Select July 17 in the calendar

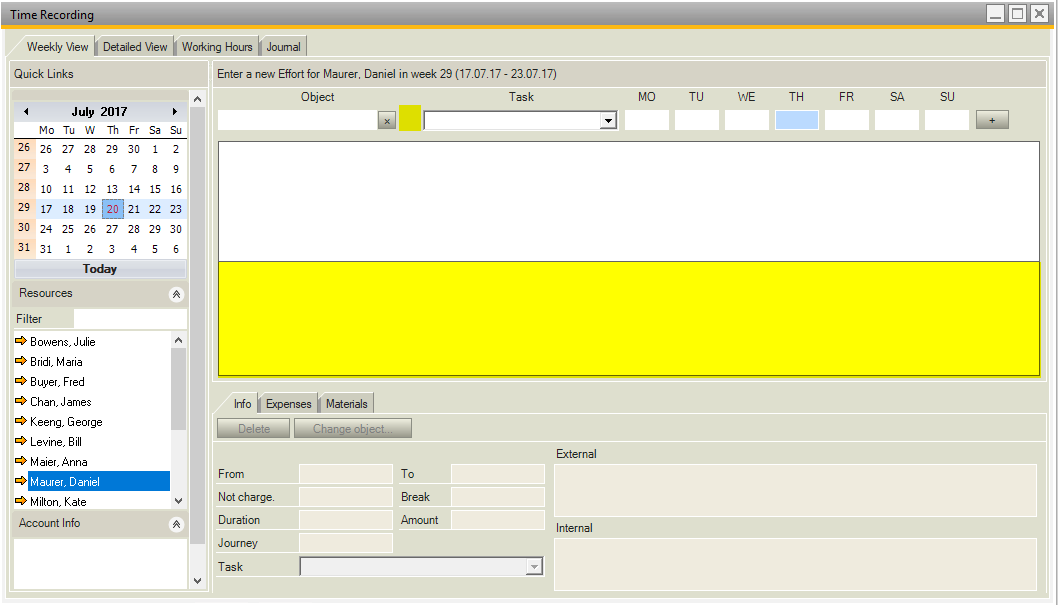[46, 209]
